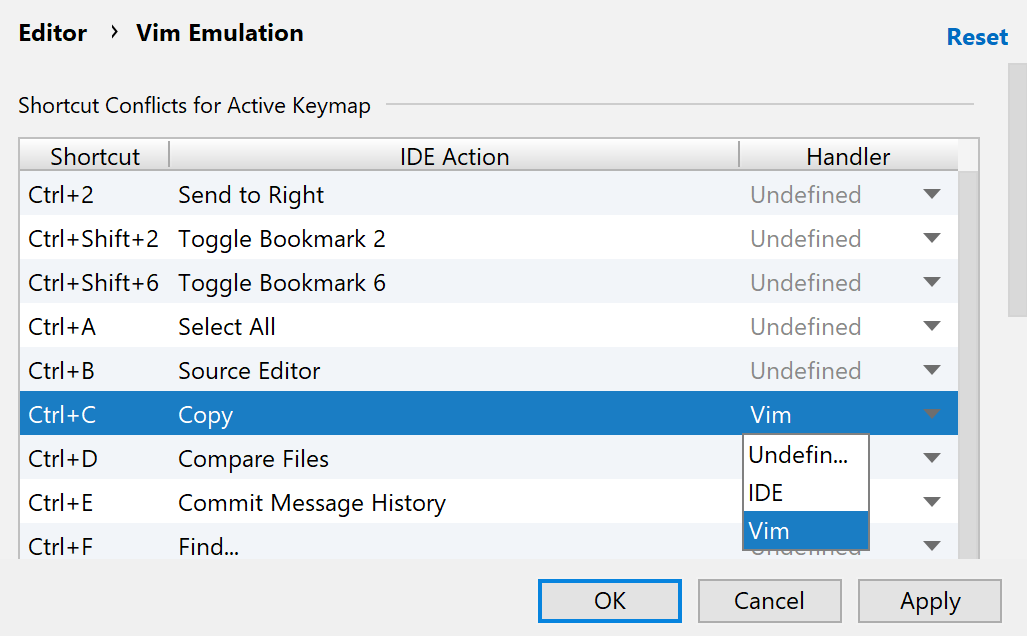
Task: Pick Undefined in the handler popup list
Action: 805,455
